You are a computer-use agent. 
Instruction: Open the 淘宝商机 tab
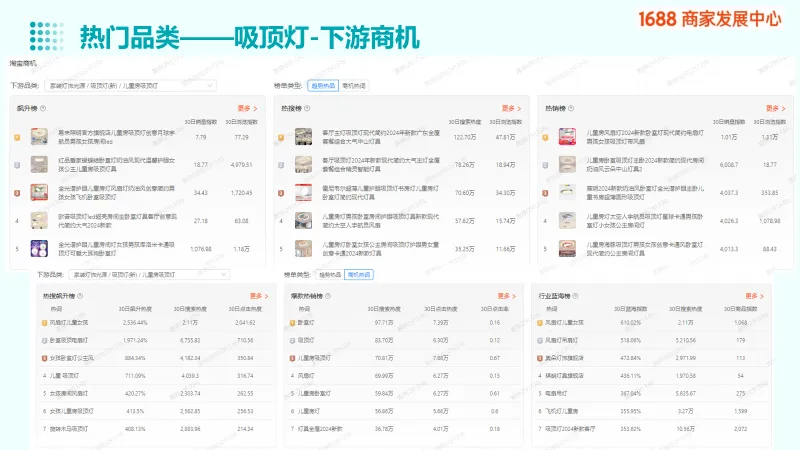point(24,63)
